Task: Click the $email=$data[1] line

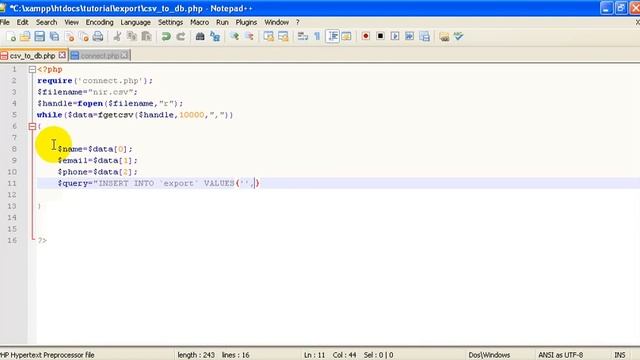Action: (98, 160)
